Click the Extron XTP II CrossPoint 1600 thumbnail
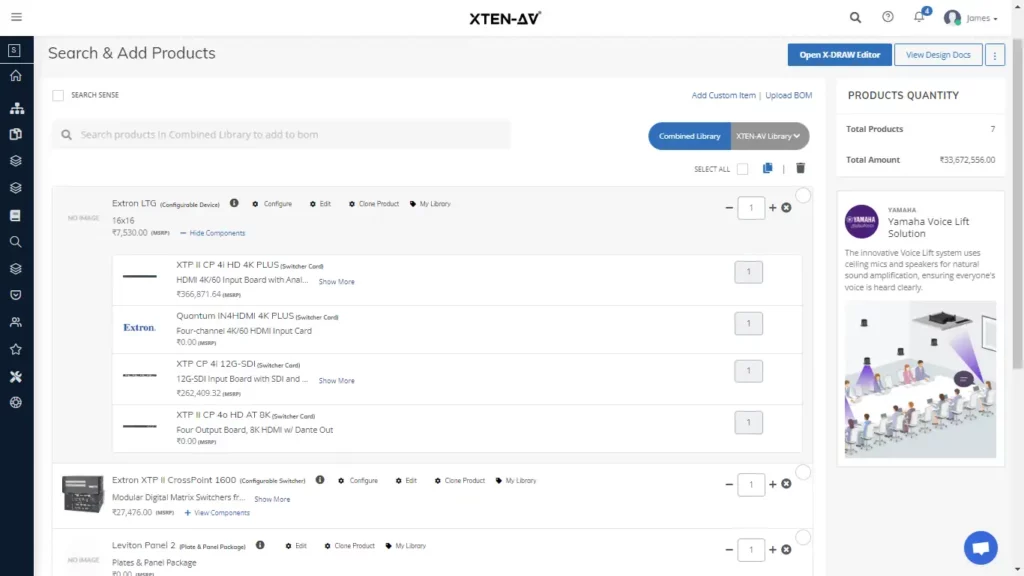Image resolution: width=1024 pixels, height=576 pixels. click(83, 494)
